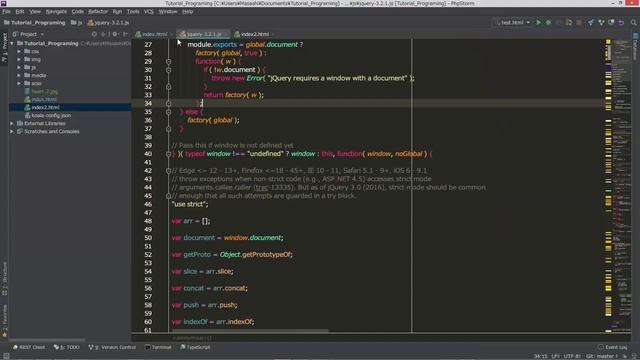Image resolution: width=640 pixels, height=360 pixels.
Task: Toggle comment fold marker on line 42
Action: coord(168,171)
